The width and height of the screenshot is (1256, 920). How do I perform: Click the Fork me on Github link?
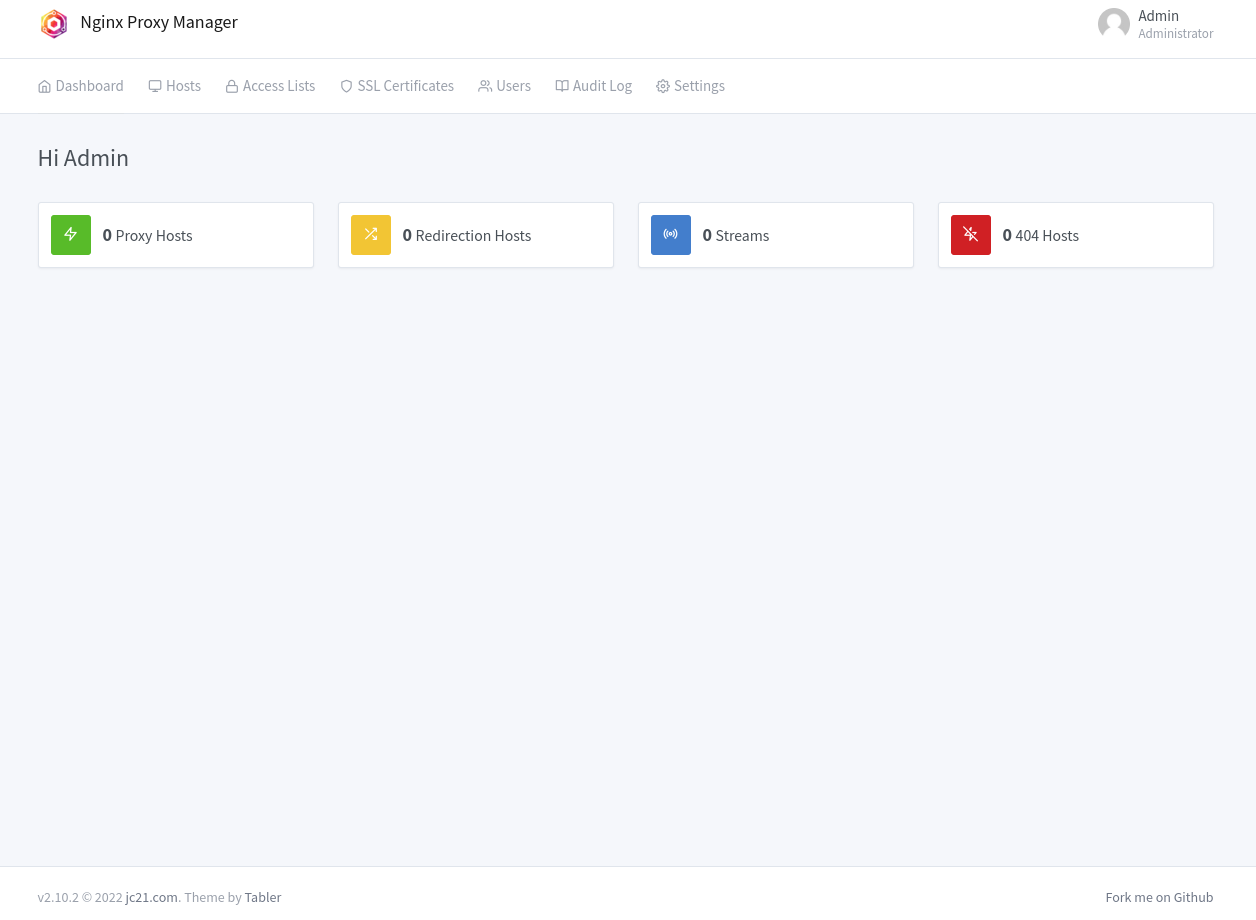tap(1159, 898)
